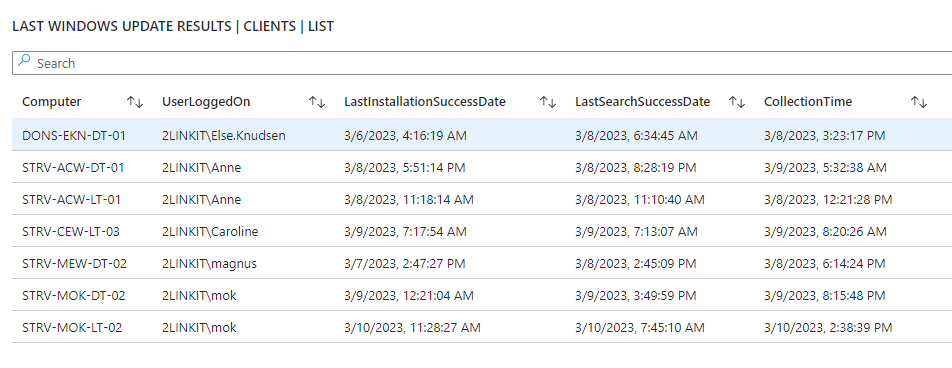
Task: Click search date 3/10/2023, 7:45:10 AM
Action: click(641, 329)
